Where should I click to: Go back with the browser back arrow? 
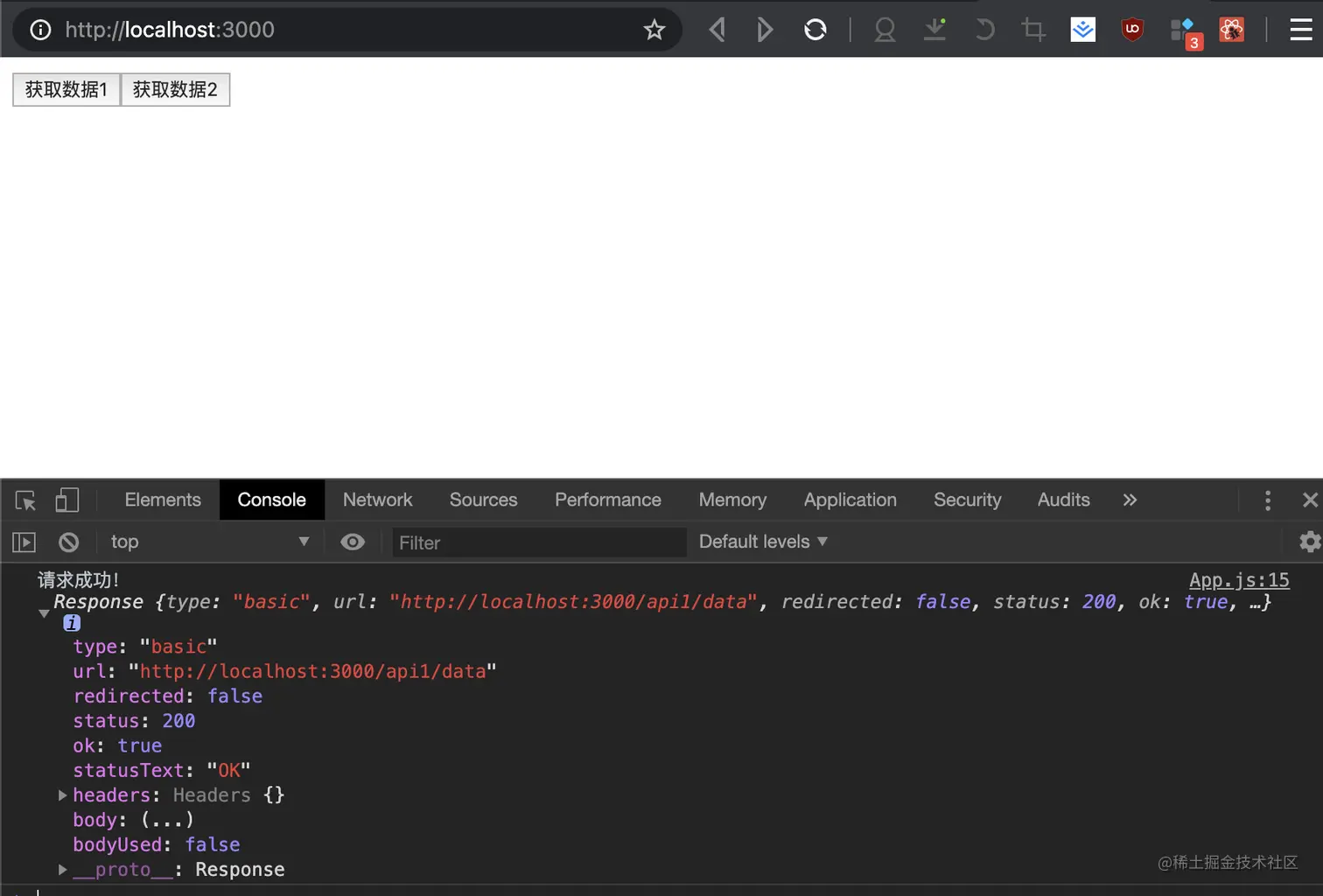pyautogui.click(x=717, y=30)
